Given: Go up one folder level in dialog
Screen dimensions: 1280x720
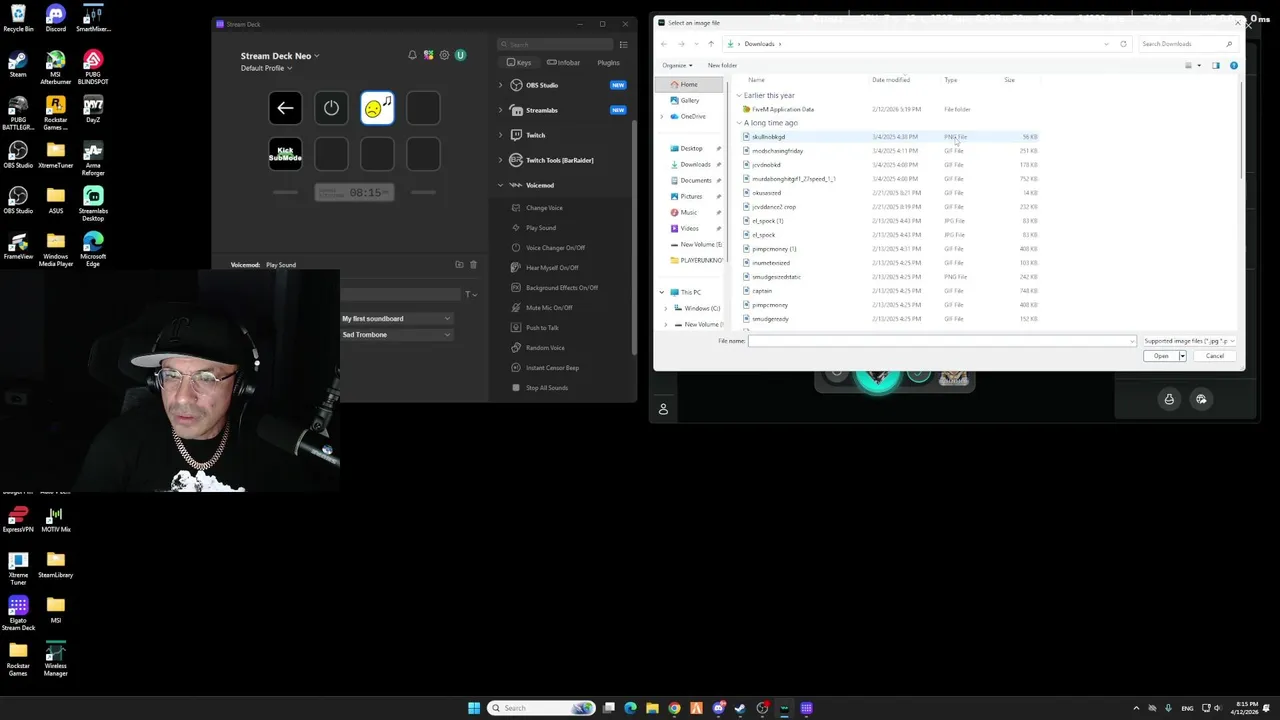Looking at the screenshot, I should click(711, 44).
